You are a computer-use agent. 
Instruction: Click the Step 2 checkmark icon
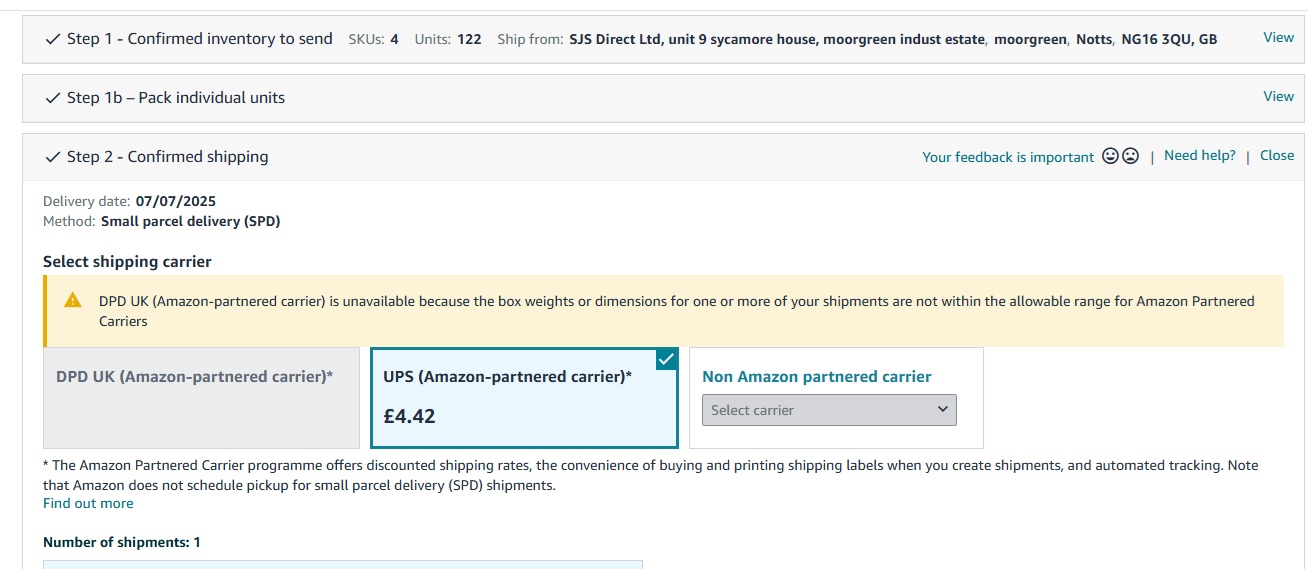tap(53, 157)
